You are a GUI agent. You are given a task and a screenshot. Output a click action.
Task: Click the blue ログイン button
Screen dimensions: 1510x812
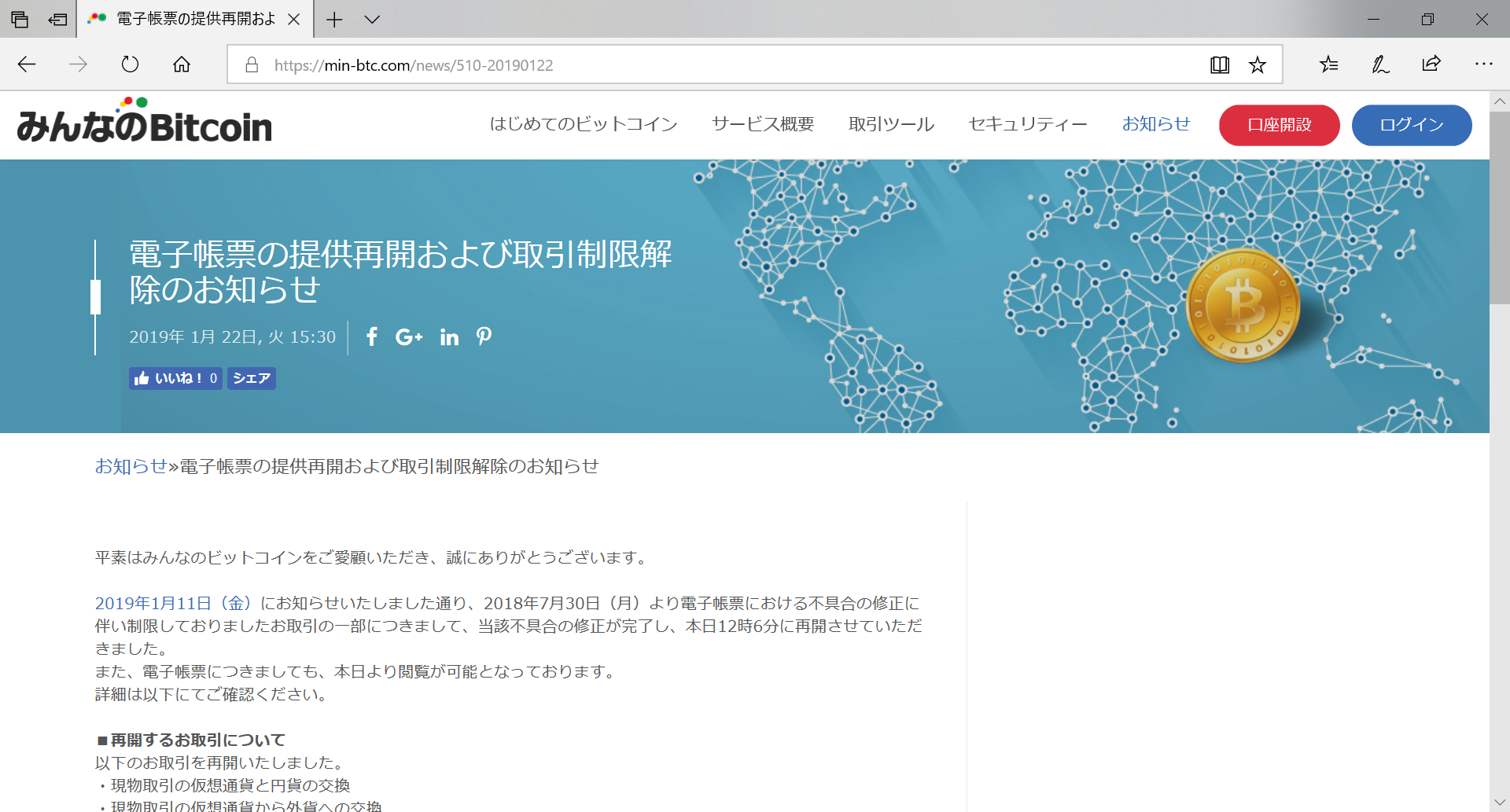click(1412, 125)
